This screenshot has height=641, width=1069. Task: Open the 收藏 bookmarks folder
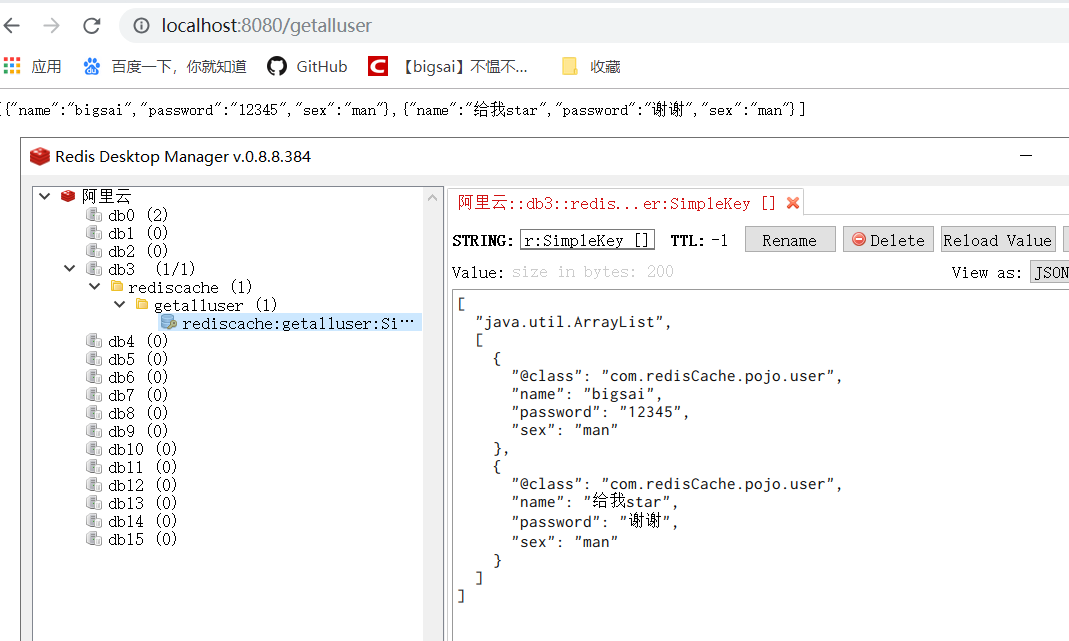pos(590,66)
